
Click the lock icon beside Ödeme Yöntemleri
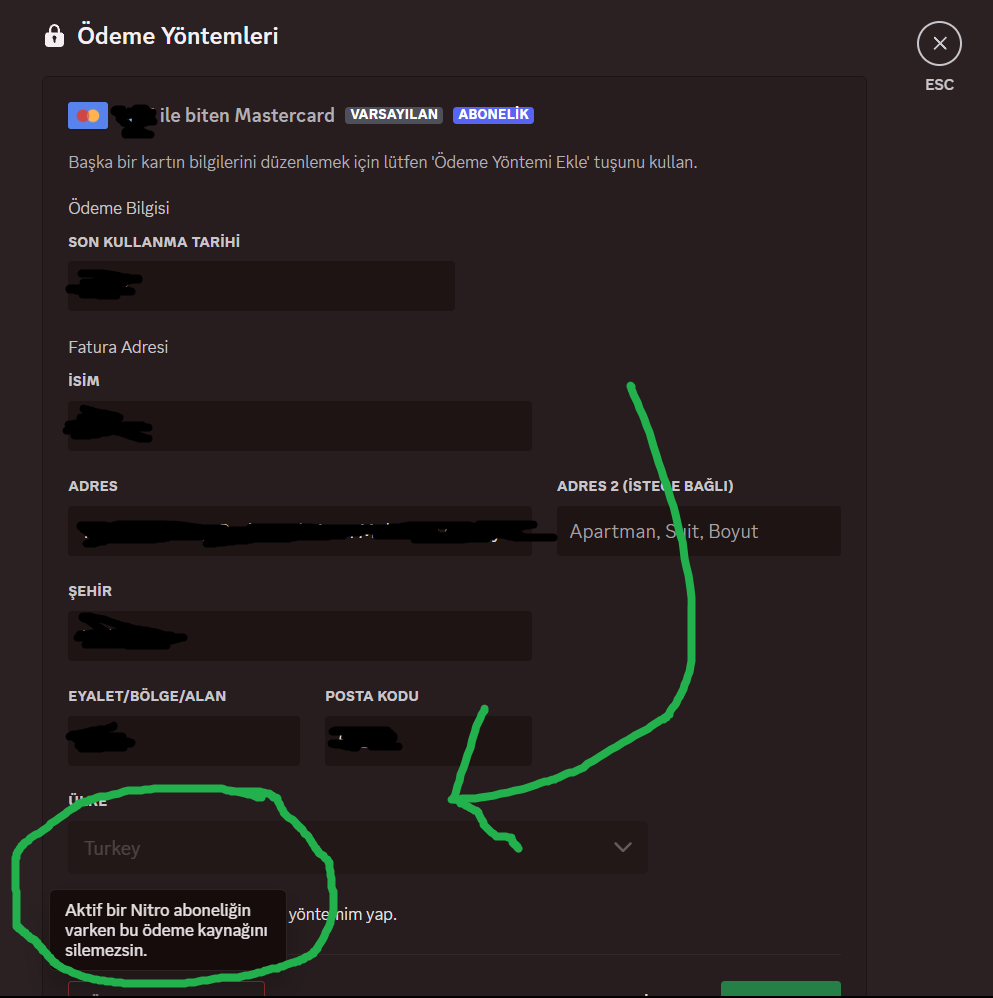point(54,36)
